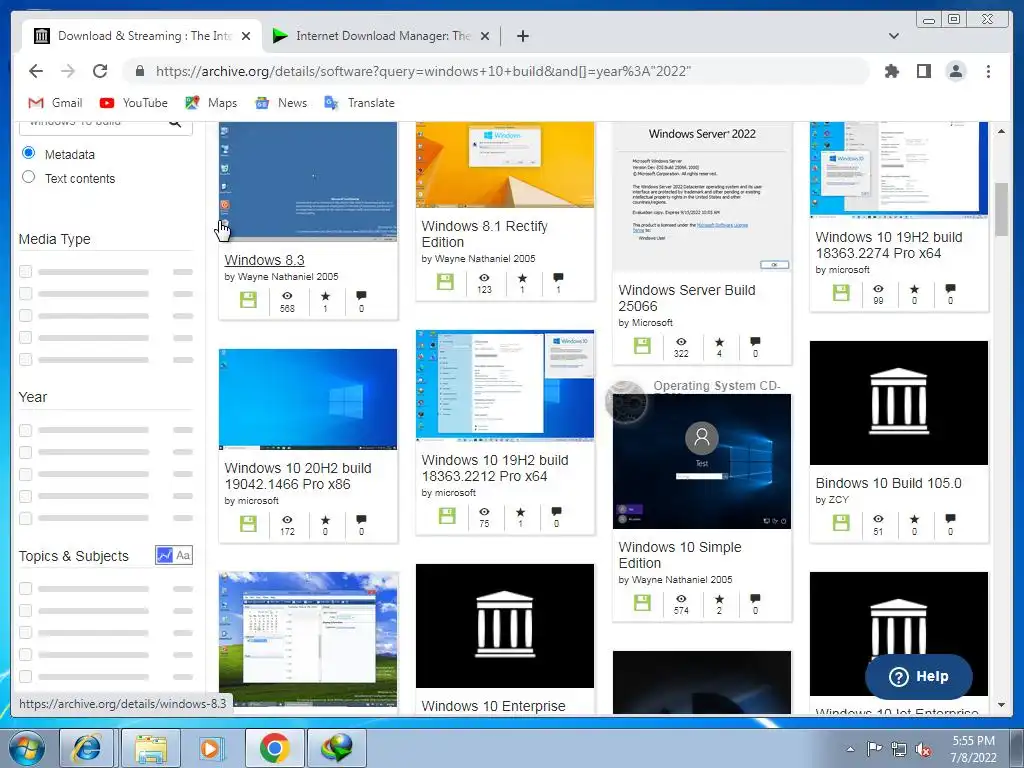Tick the first Topics & Subjects checkbox

pyautogui.click(x=25, y=588)
